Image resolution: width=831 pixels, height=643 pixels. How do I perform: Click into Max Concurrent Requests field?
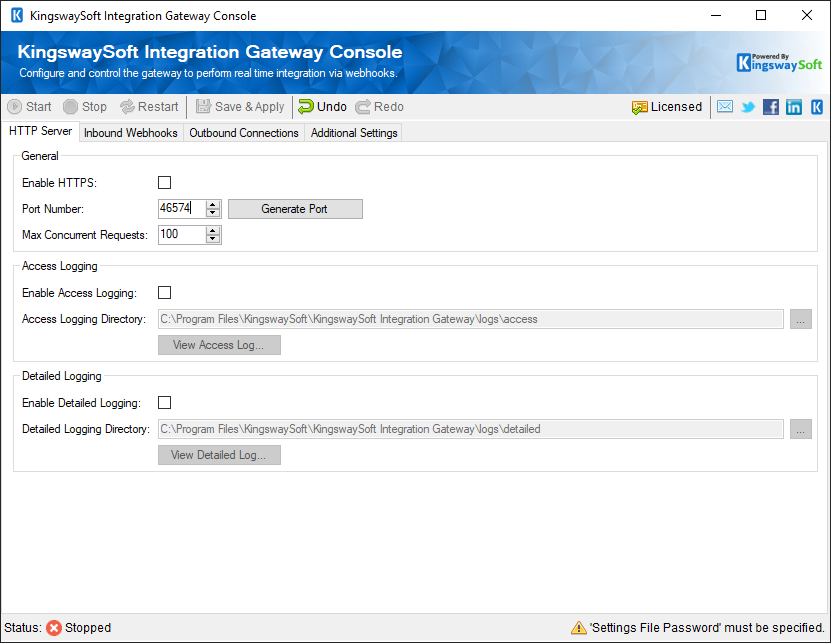(182, 235)
